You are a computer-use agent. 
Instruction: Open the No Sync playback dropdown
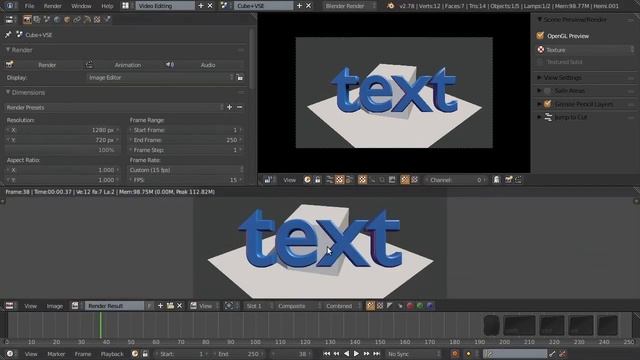(x=413, y=354)
